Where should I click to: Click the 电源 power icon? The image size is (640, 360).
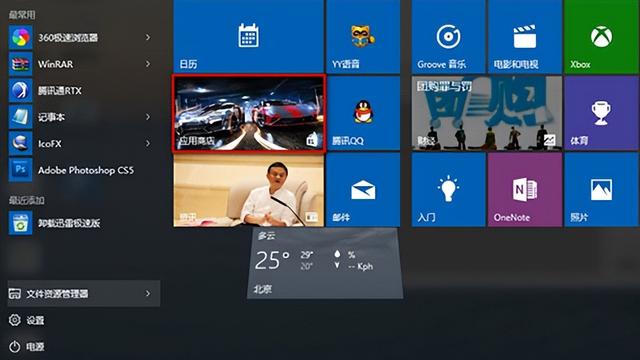[15, 347]
